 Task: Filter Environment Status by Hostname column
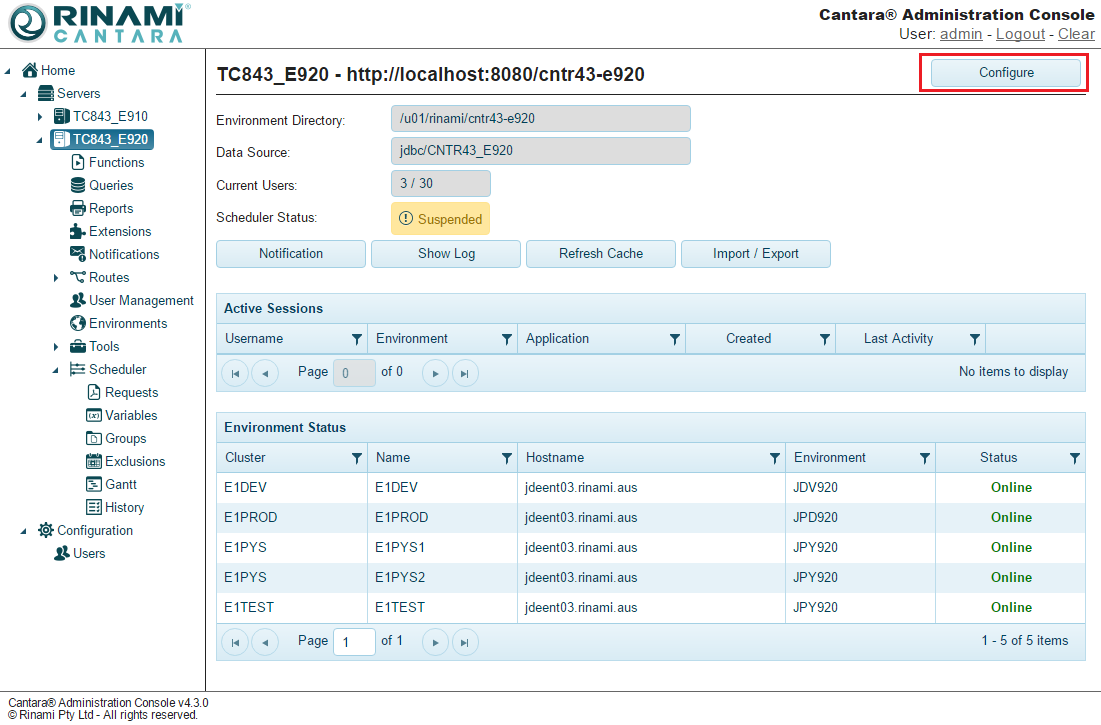(x=774, y=458)
